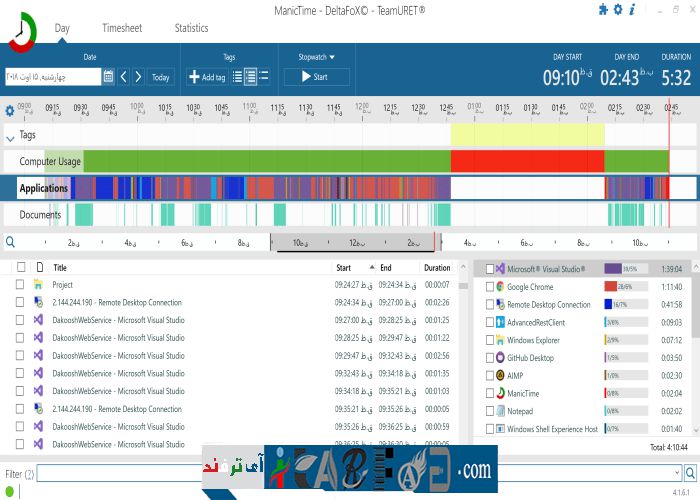
Task: Open the Statistics tab
Action: 191,29
